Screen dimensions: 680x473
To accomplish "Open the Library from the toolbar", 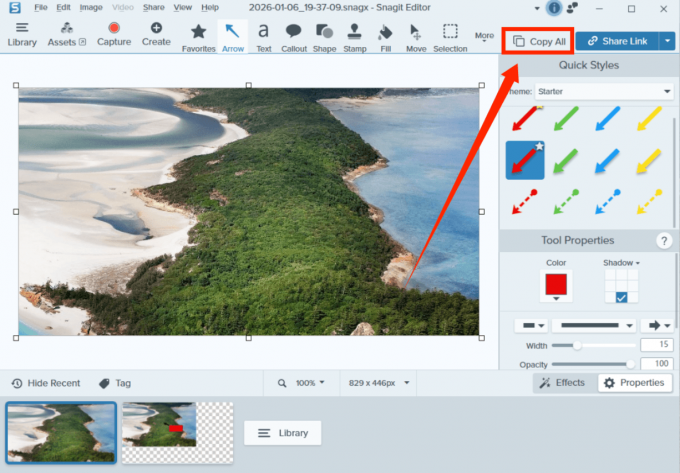I will pyautogui.click(x=21, y=35).
